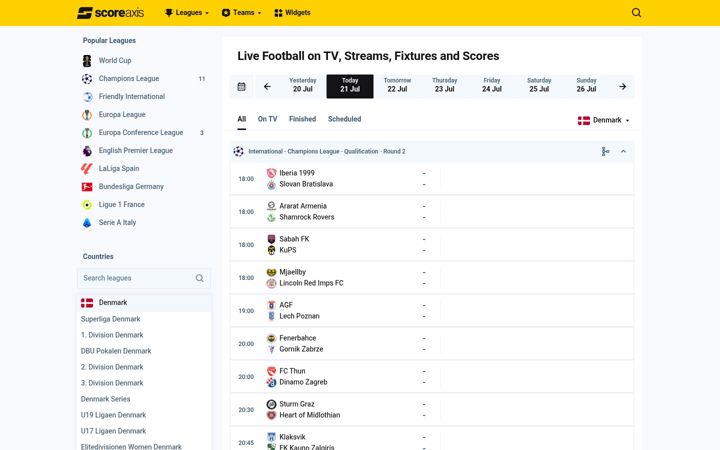Select Sunday 26 Jul date
The height and width of the screenshot is (450, 720).
coord(586,86)
